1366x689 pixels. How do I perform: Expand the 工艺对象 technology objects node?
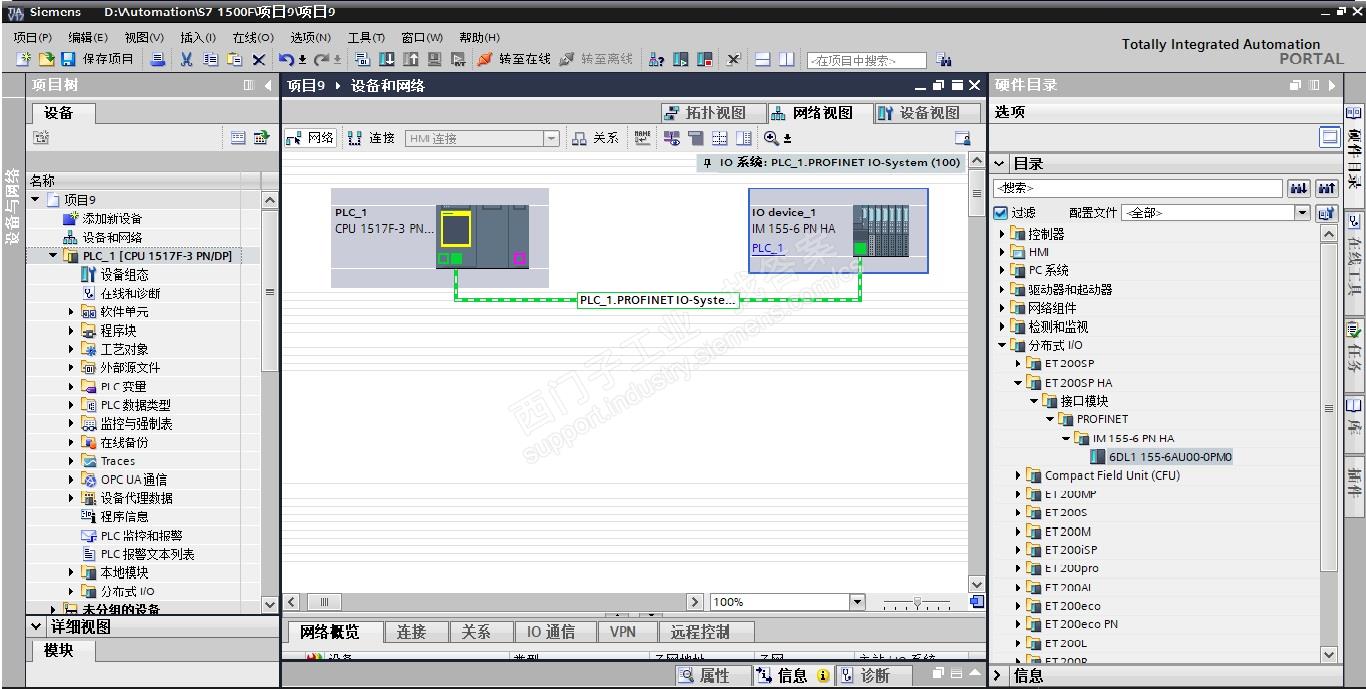(x=72, y=349)
